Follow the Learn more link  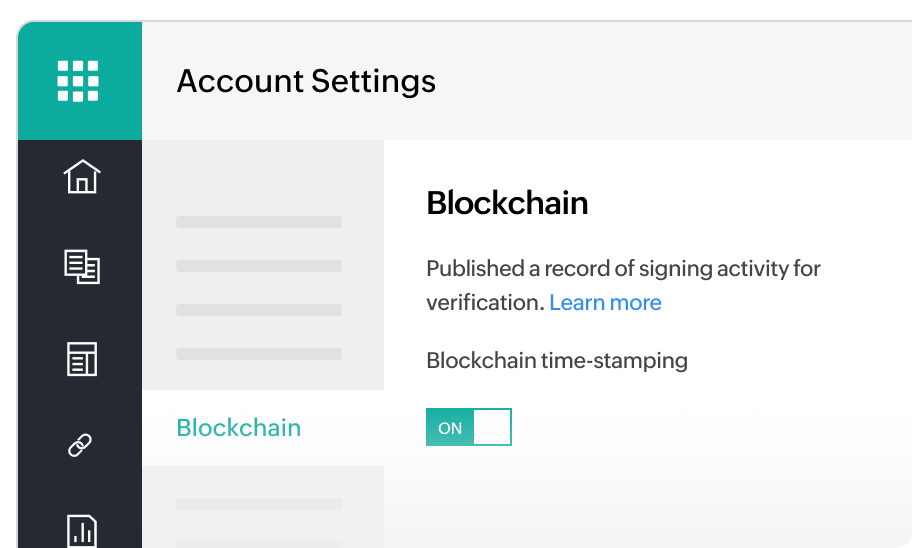pos(605,303)
